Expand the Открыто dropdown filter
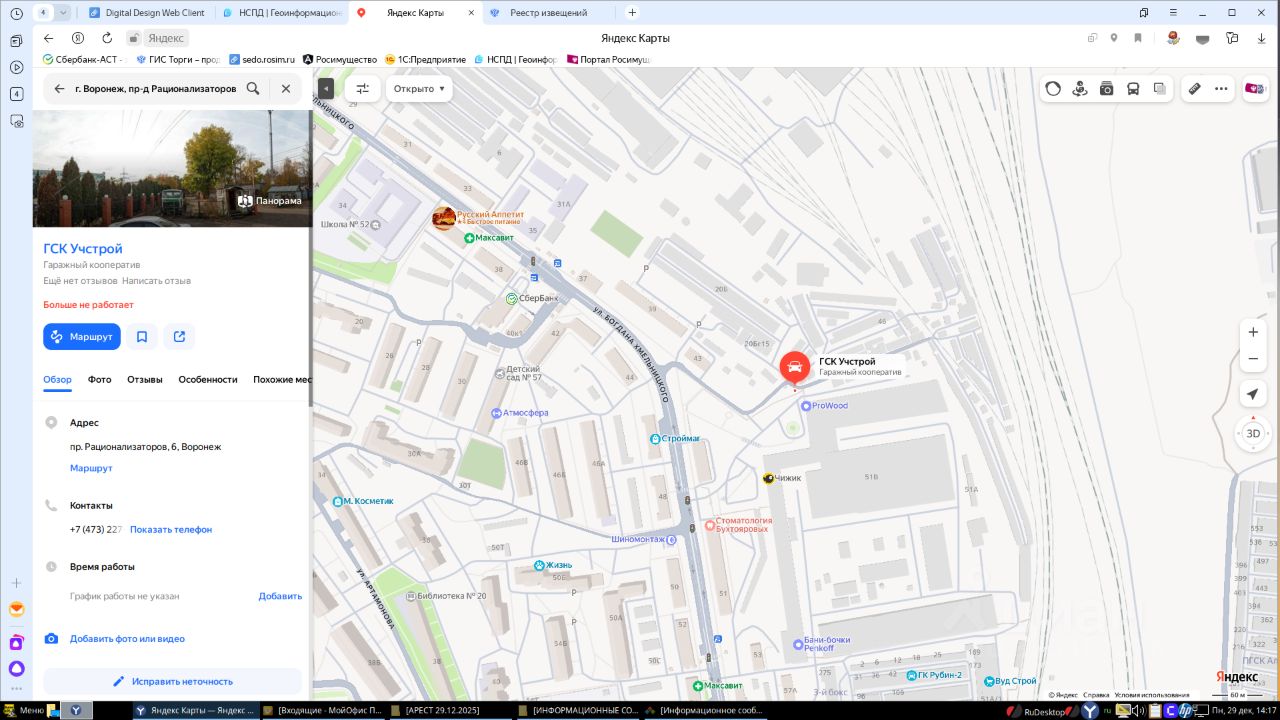 point(419,88)
